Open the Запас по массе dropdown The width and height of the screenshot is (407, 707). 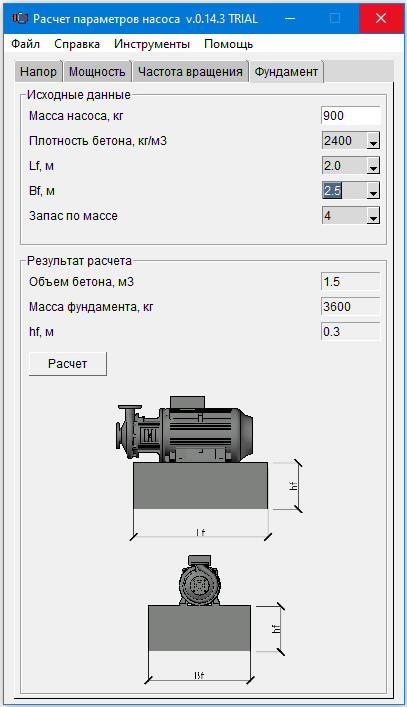coord(373,216)
